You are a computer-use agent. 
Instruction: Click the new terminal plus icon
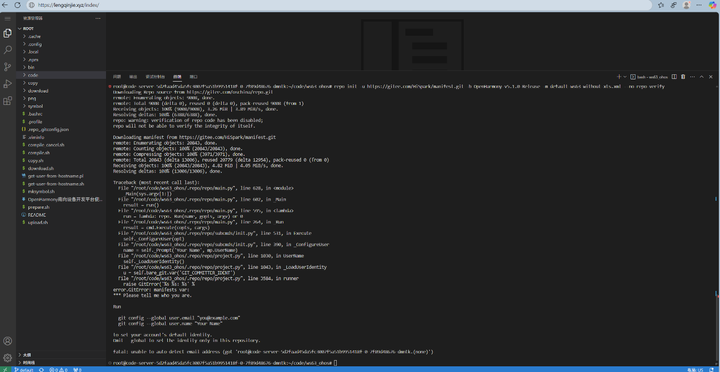pos(619,77)
